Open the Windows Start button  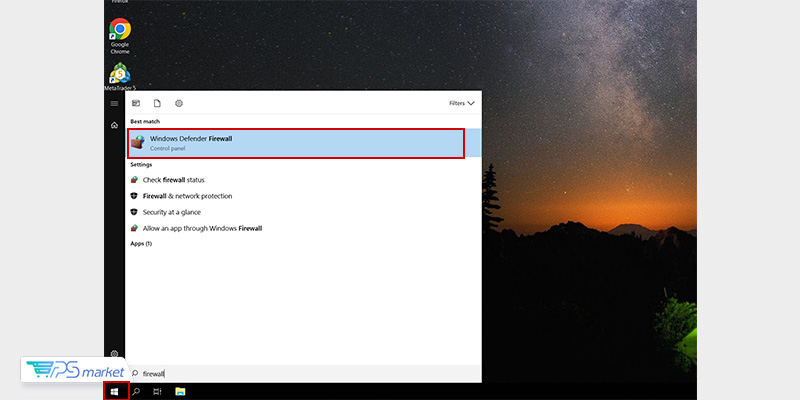coord(115,391)
